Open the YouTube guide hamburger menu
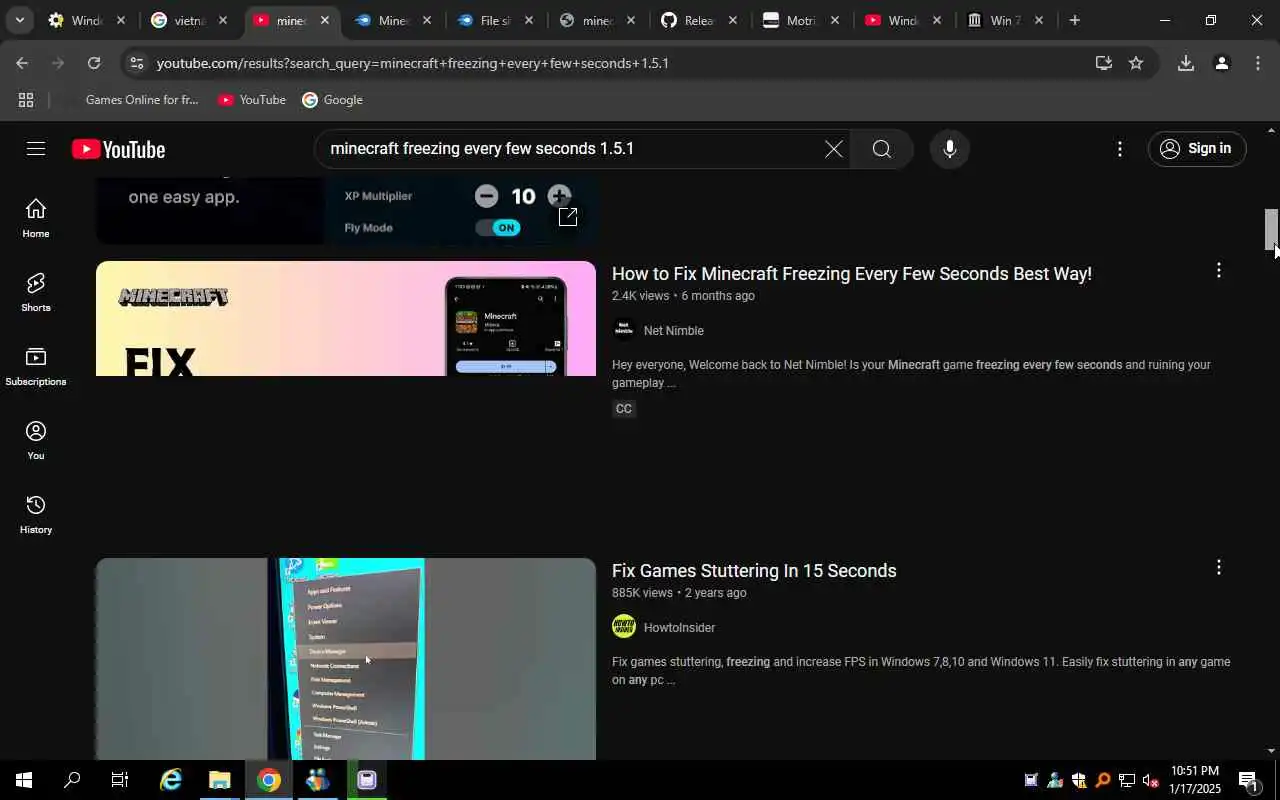 [x=36, y=149]
